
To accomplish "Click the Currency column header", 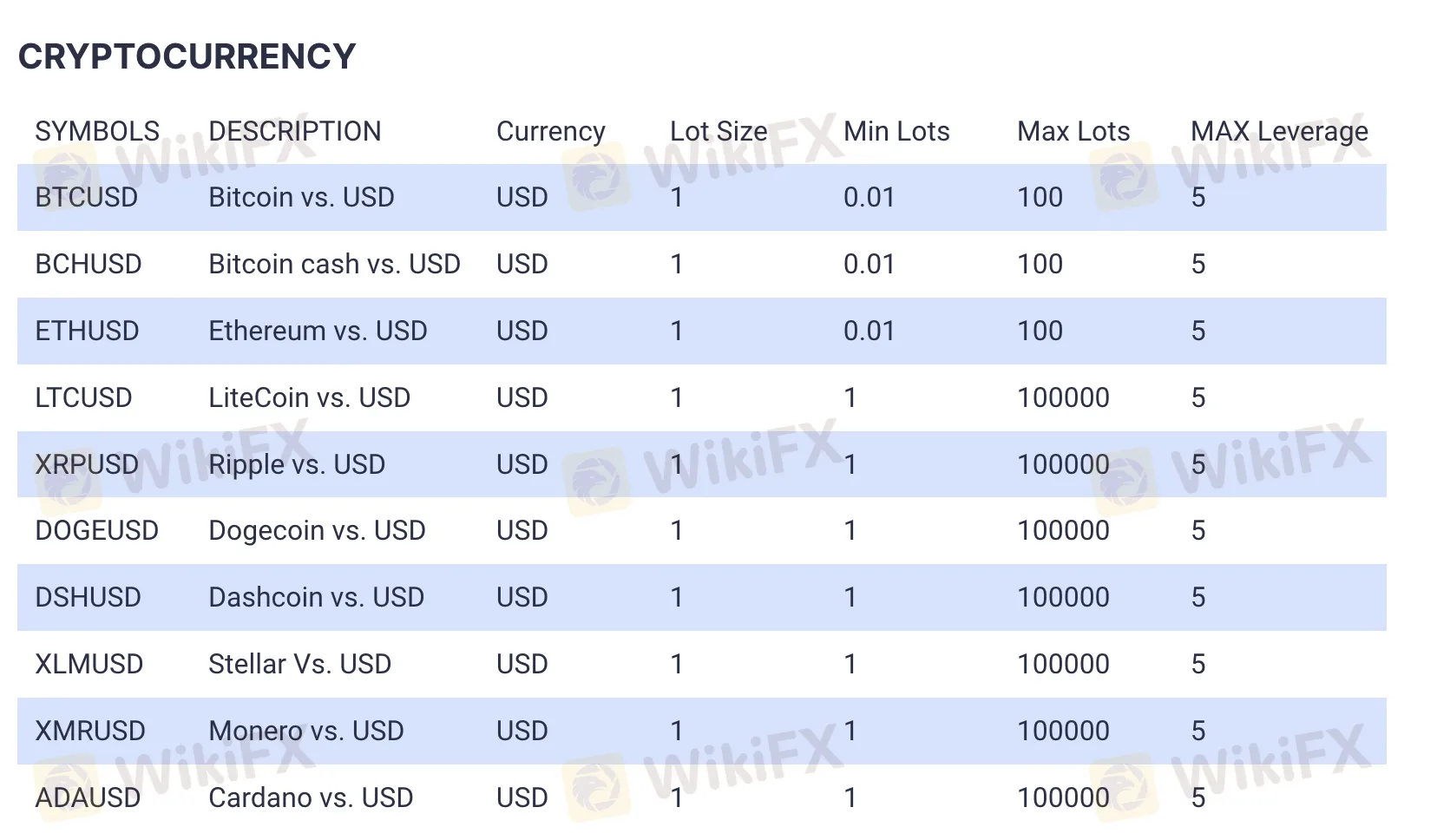I will (x=550, y=131).
